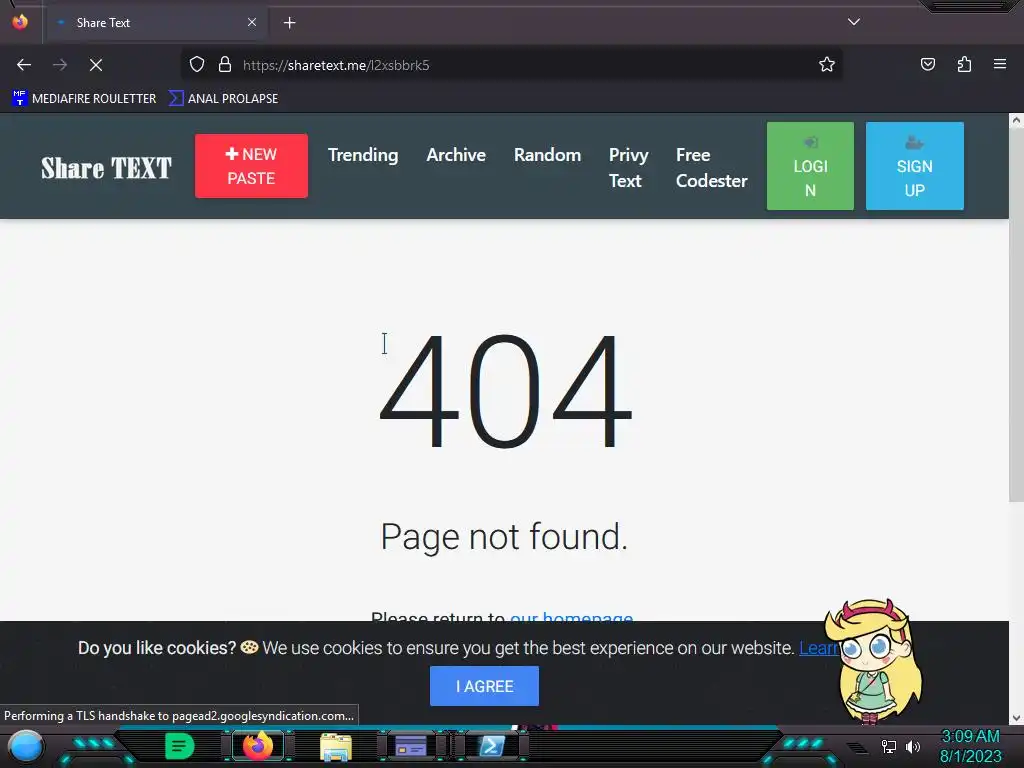Stop the page loading with the X button
Viewport: 1024px width, 768px height.
(96, 65)
